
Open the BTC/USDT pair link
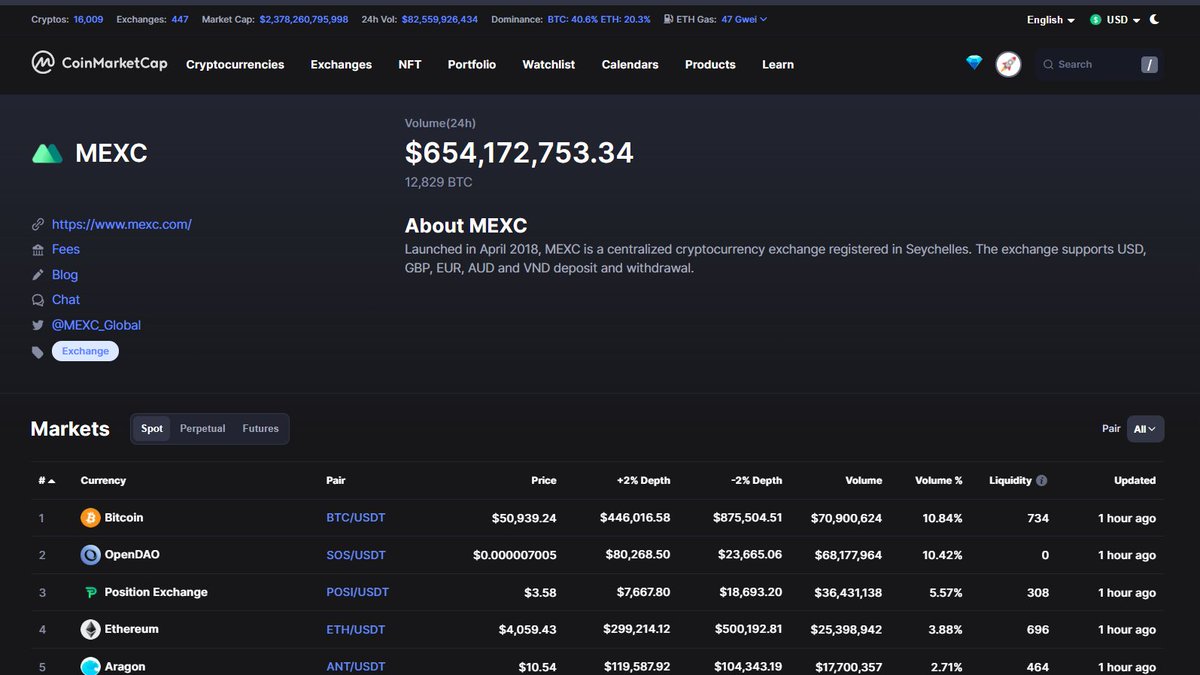click(356, 518)
